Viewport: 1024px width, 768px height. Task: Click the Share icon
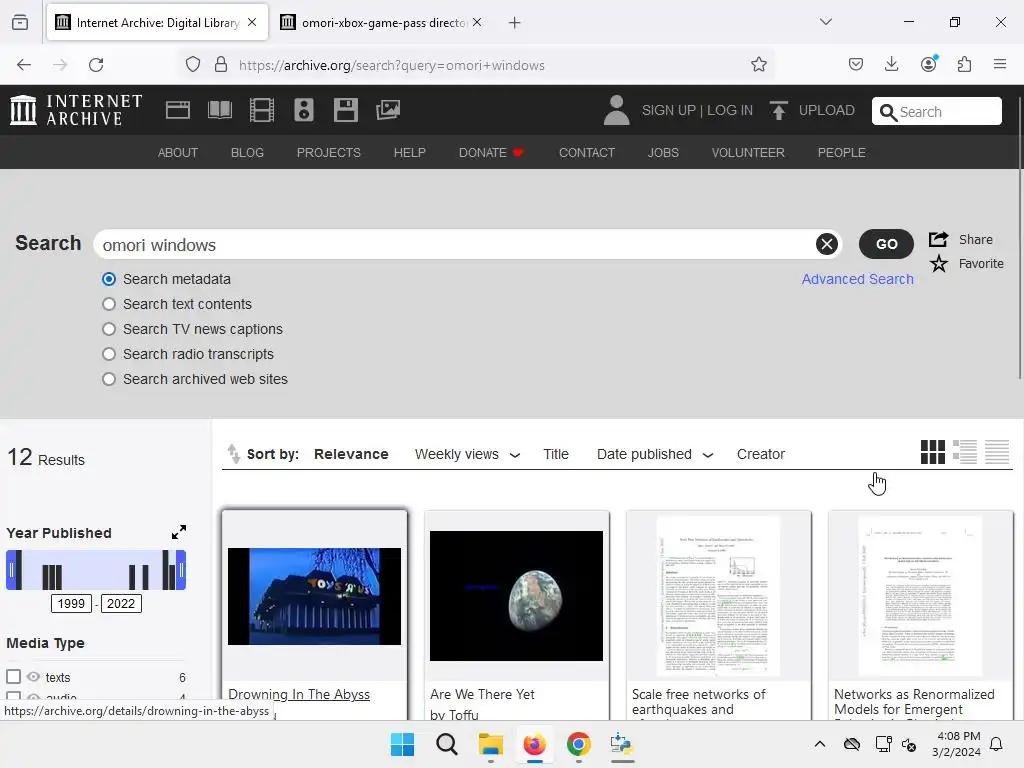(938, 240)
